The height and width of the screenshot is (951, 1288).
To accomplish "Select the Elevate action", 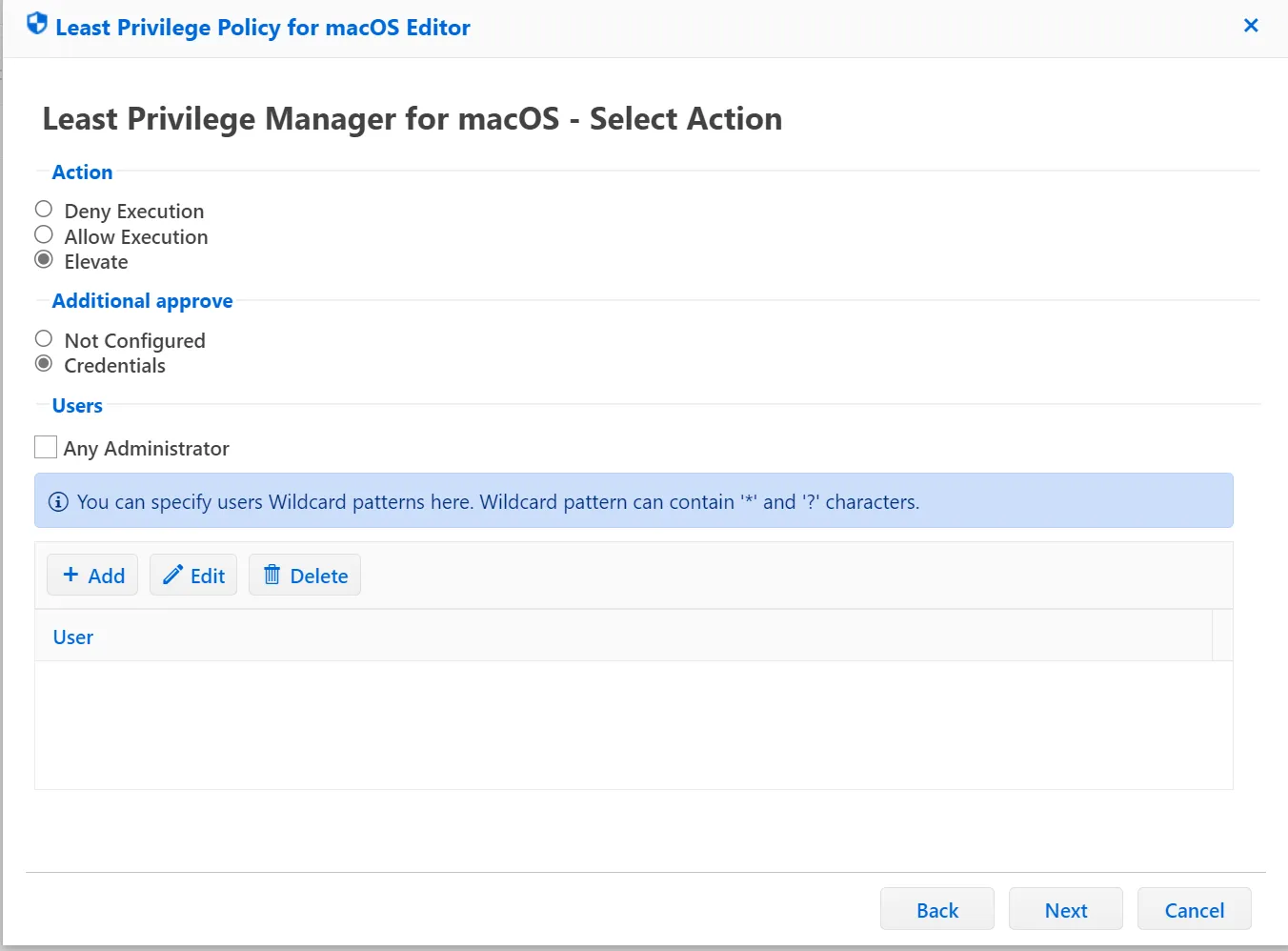I will click(x=43, y=258).
